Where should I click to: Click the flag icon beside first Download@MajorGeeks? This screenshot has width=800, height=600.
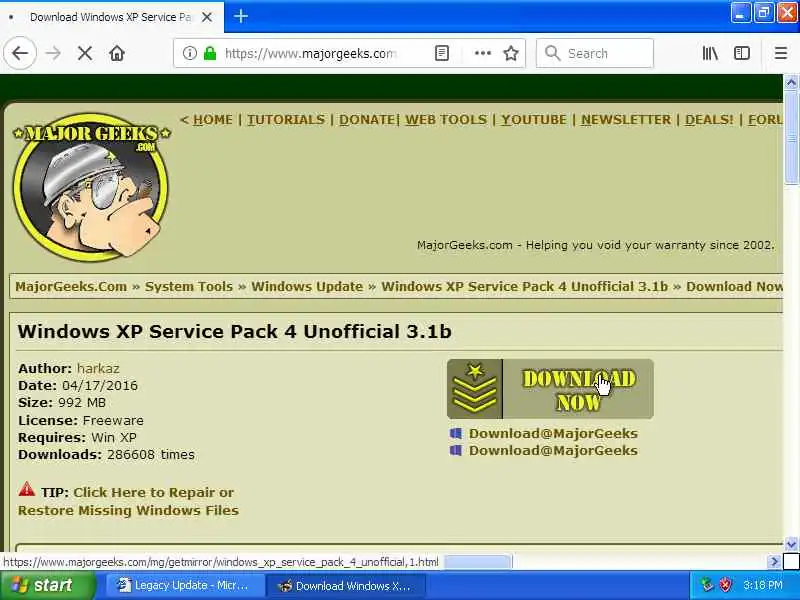[x=456, y=434]
